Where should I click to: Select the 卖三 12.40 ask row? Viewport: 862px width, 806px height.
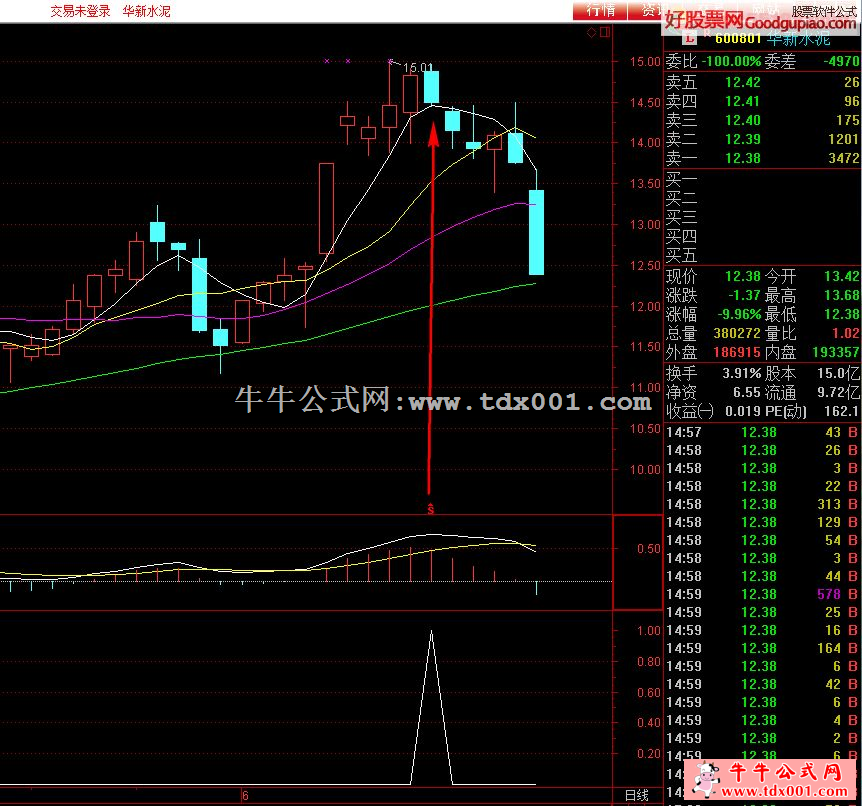762,120
